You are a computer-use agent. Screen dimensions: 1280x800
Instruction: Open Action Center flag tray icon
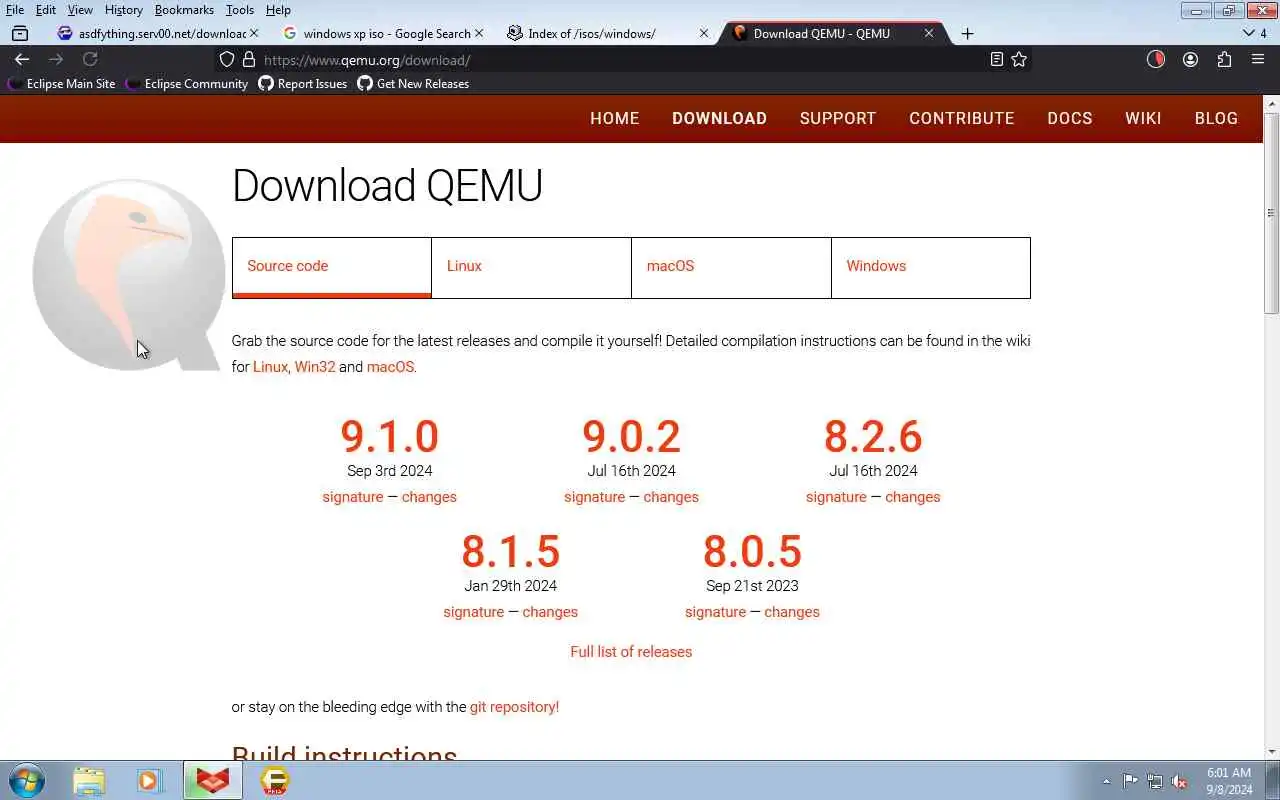click(x=1130, y=781)
